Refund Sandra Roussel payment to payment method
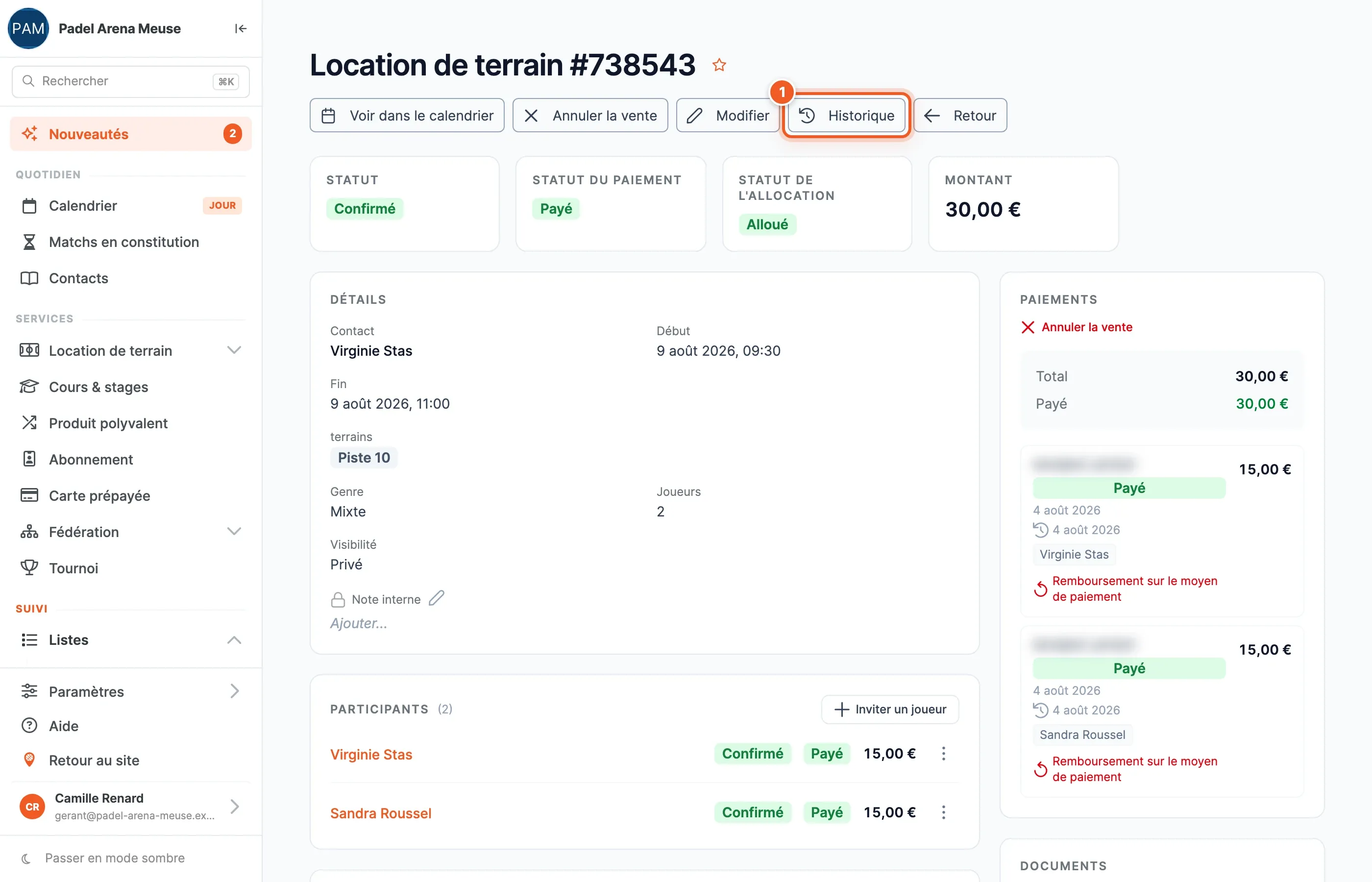The width and height of the screenshot is (1372, 882). [1125, 769]
